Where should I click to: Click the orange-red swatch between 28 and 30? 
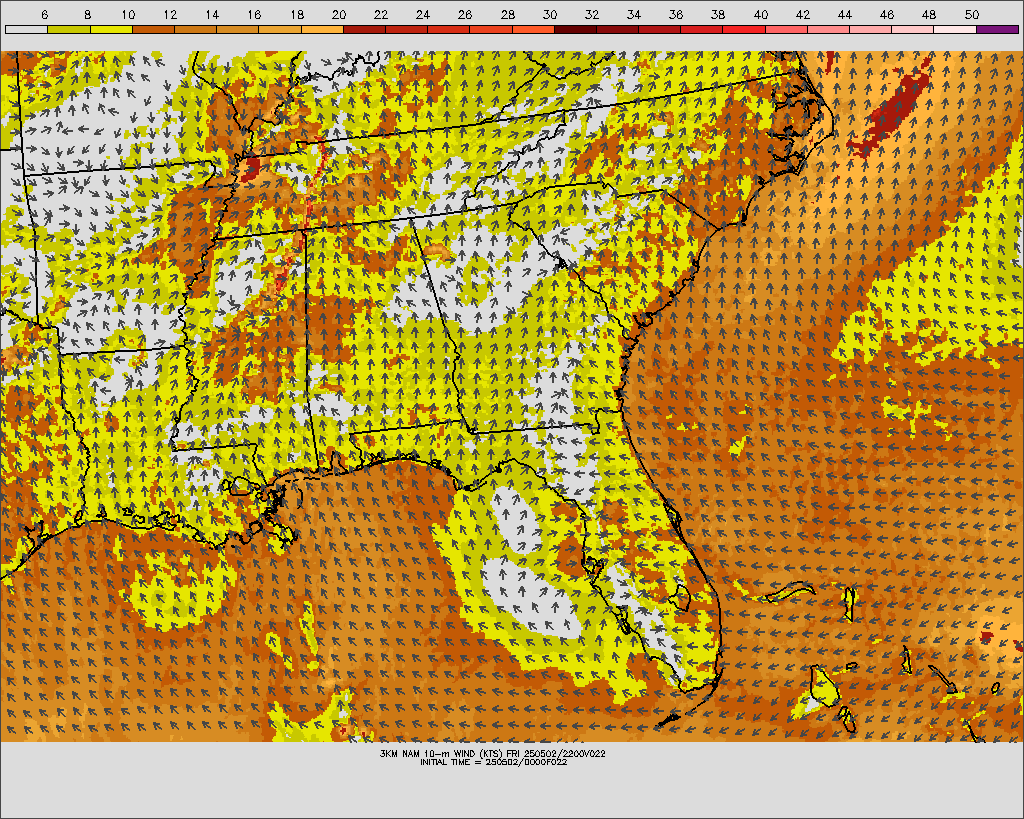533,29
